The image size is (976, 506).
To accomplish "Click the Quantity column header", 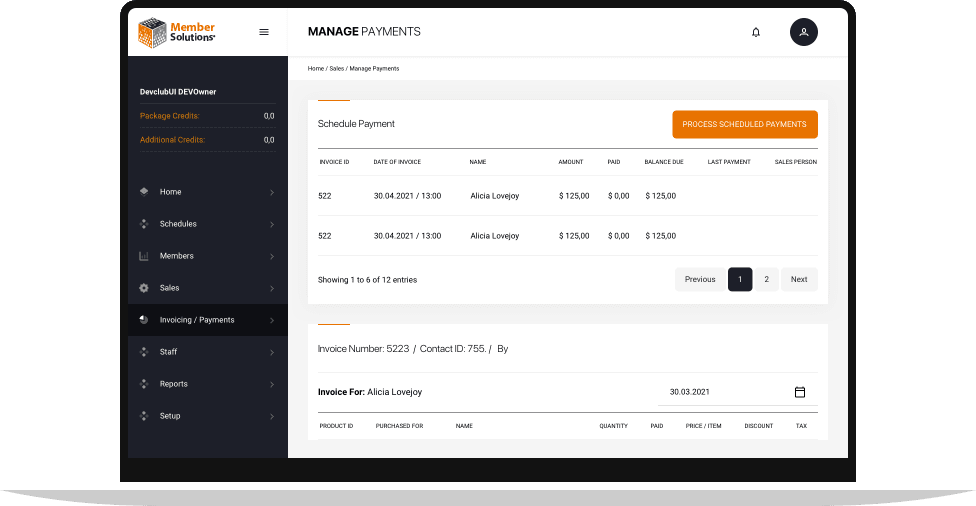I will (x=614, y=426).
